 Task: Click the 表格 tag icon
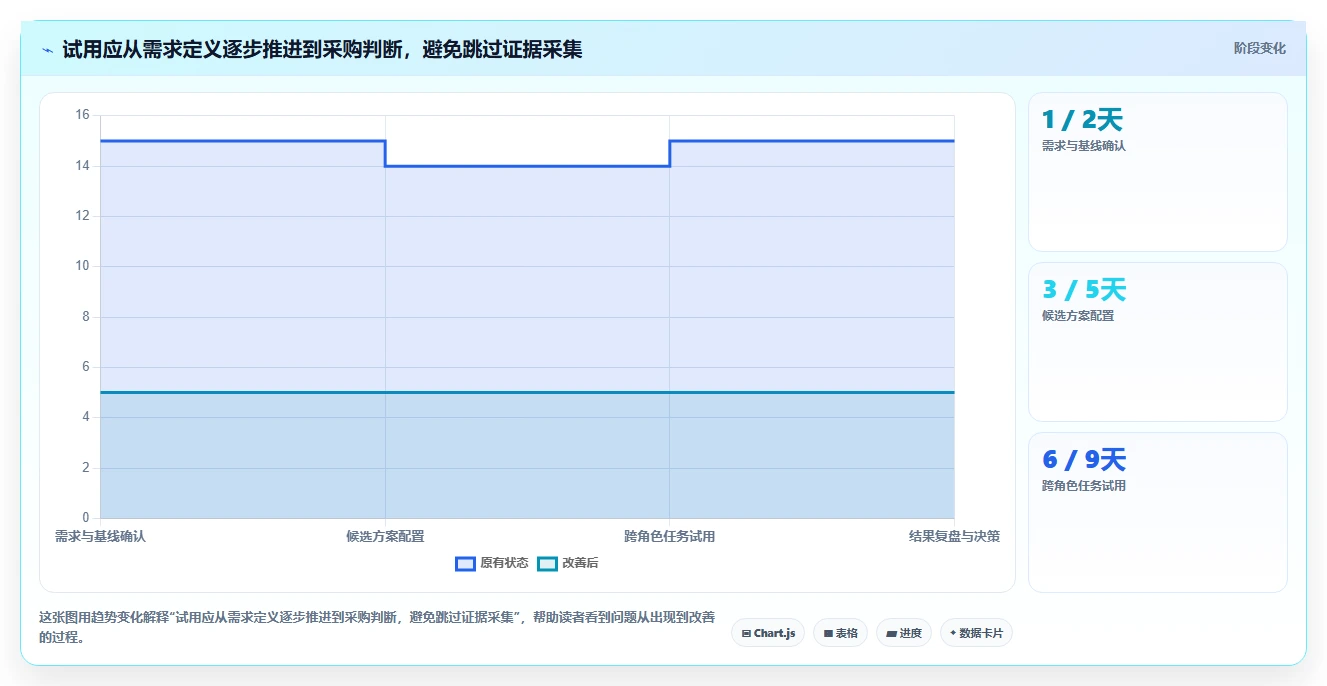(x=828, y=633)
